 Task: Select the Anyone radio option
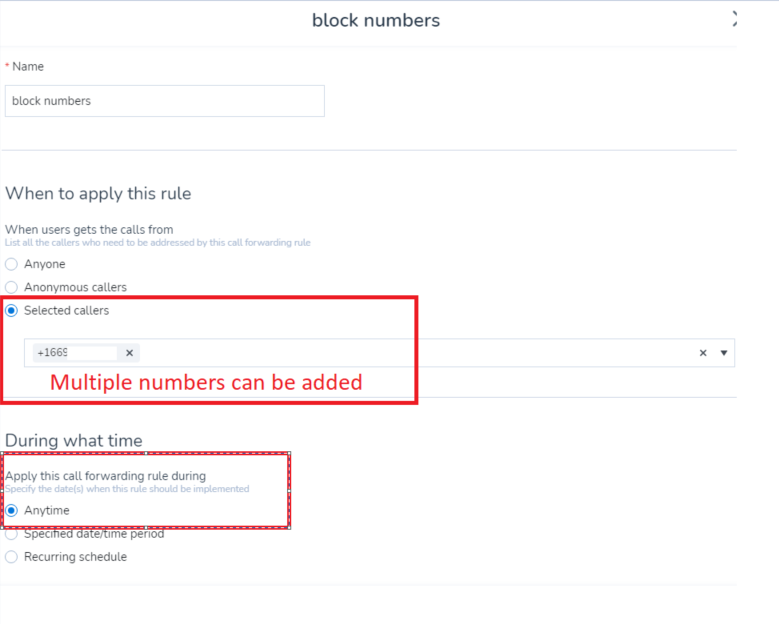[x=11, y=264]
